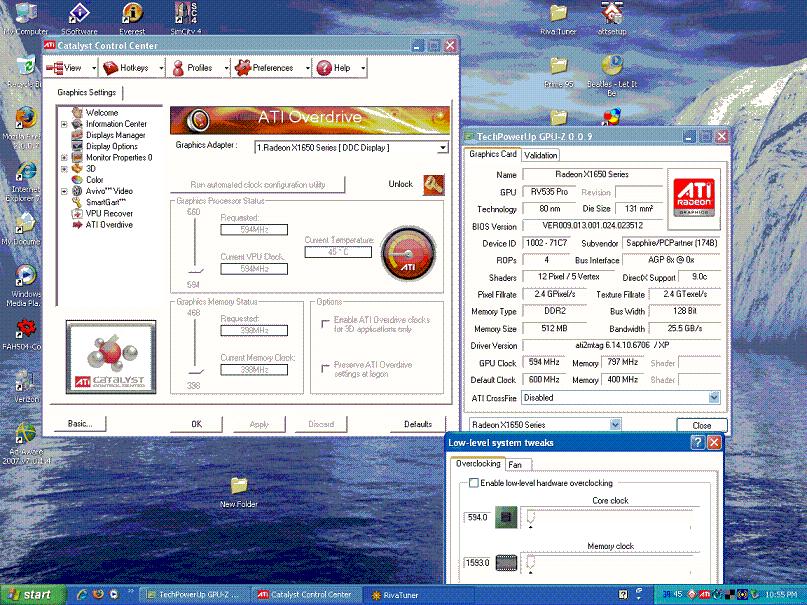Open the View toolbar menu in Catalyst
The image size is (807, 605).
[65, 68]
